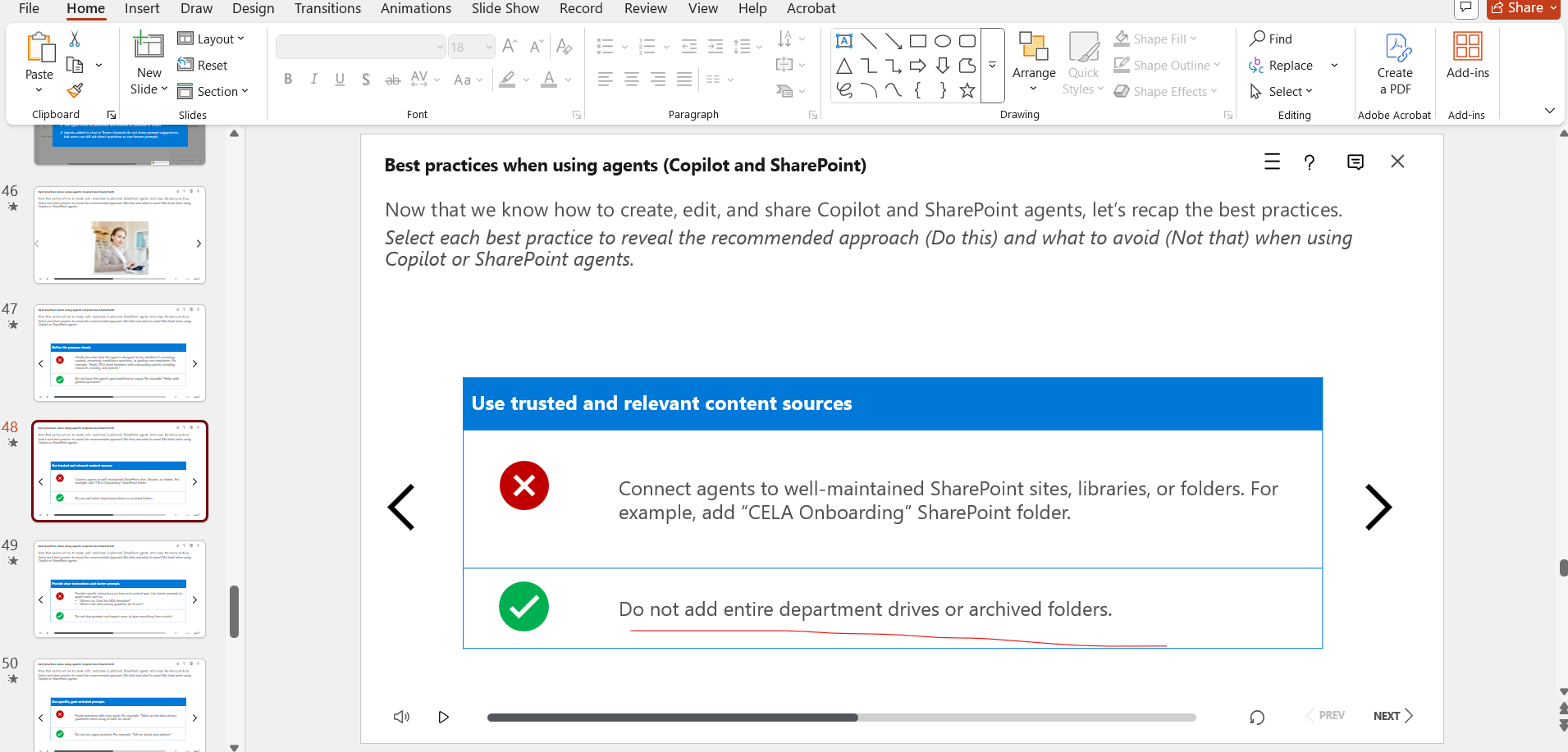Open Change Case dropdown
This screenshot has width=1568, height=752.
tap(467, 80)
